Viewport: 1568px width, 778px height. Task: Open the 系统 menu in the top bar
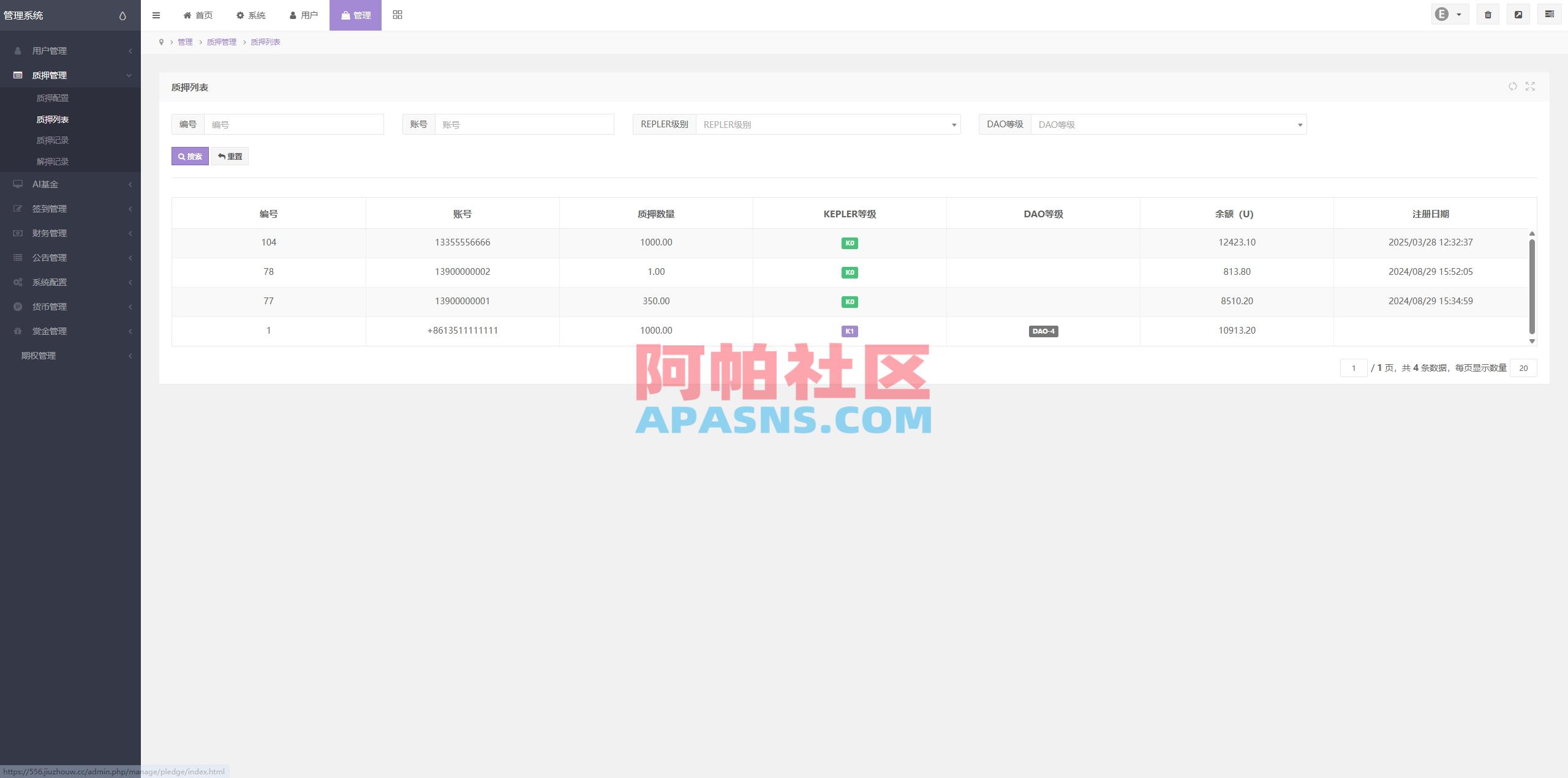[x=251, y=15]
